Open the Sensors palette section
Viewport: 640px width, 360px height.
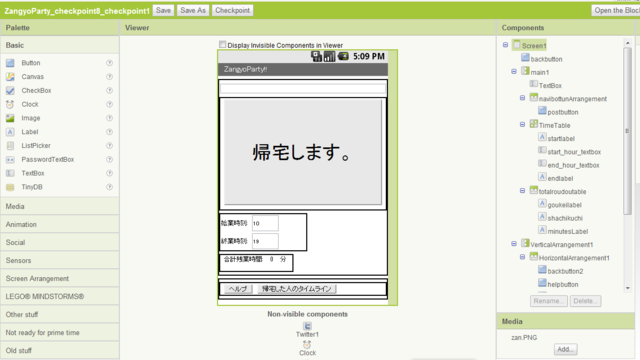coord(60,260)
